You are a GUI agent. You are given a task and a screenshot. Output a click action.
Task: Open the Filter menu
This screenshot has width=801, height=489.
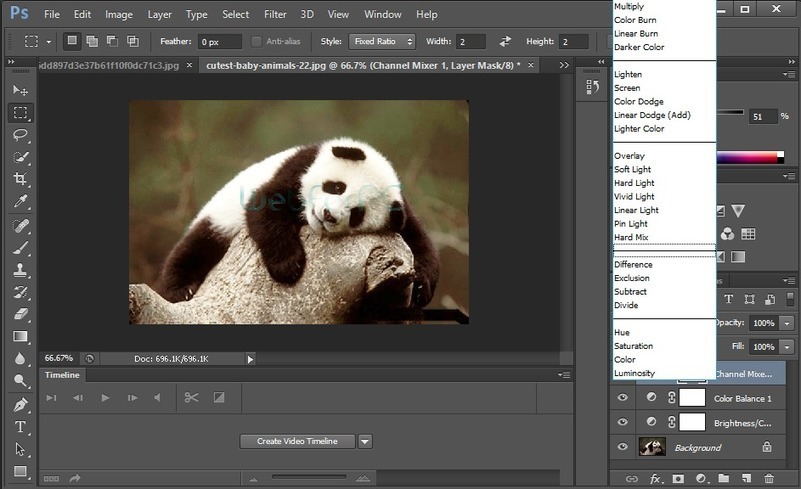pos(275,15)
